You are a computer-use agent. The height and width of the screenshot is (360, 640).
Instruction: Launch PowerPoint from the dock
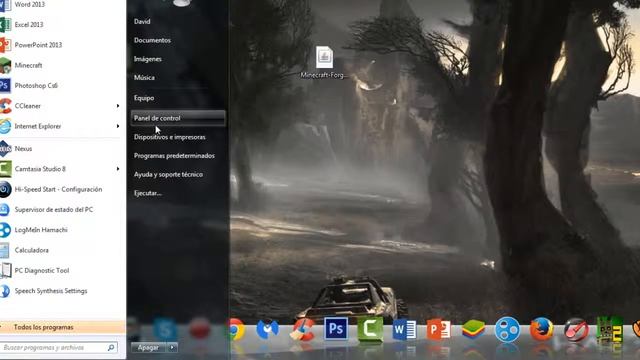point(439,329)
